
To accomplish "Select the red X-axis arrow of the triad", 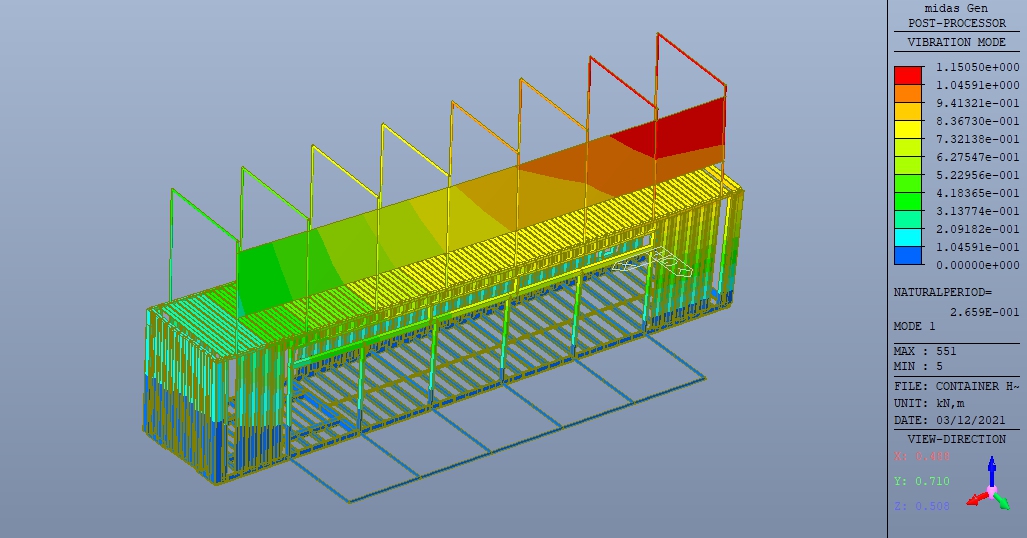I will 977,499.
